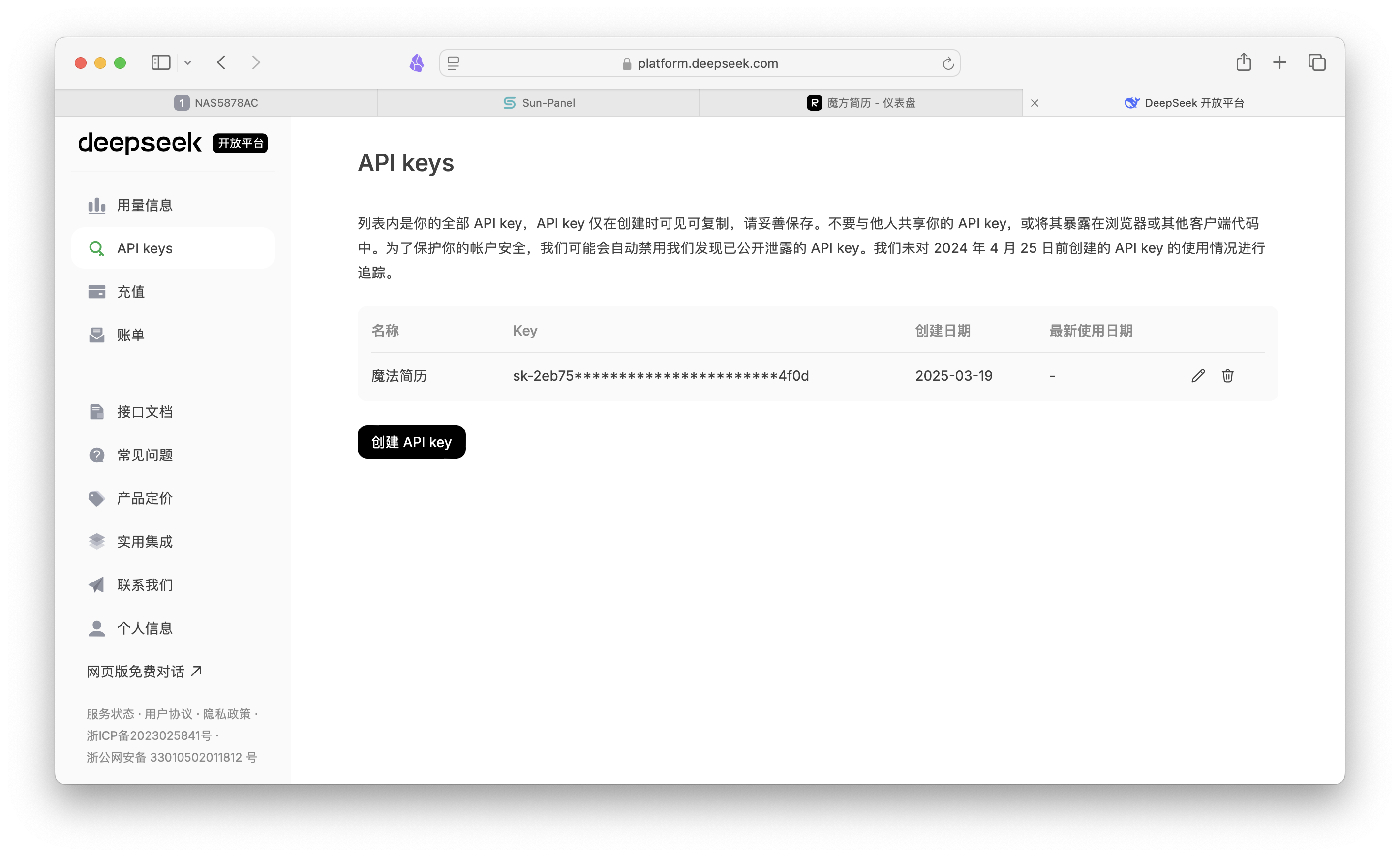Open the 浙公网安备 33010502011812 号 link

click(172, 757)
